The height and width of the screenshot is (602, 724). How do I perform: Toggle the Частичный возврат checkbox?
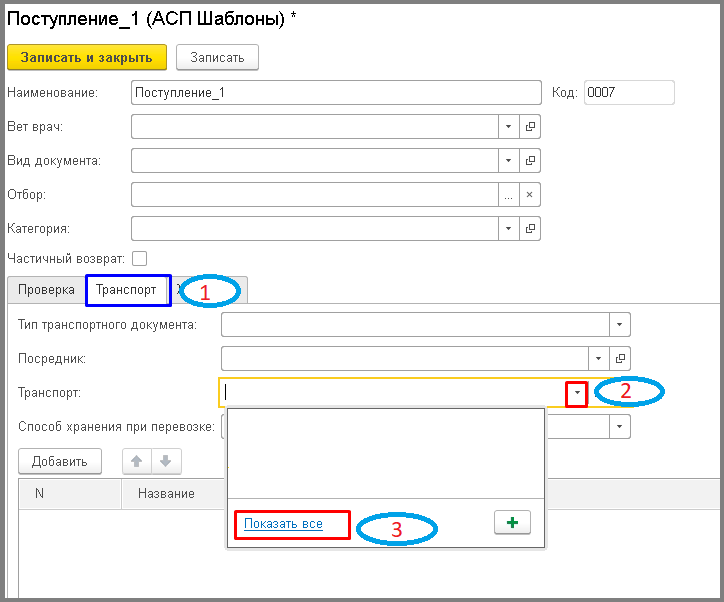[x=139, y=259]
